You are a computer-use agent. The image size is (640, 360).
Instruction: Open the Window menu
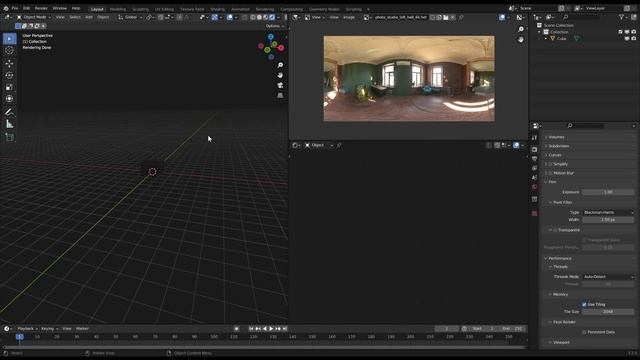tap(60, 8)
